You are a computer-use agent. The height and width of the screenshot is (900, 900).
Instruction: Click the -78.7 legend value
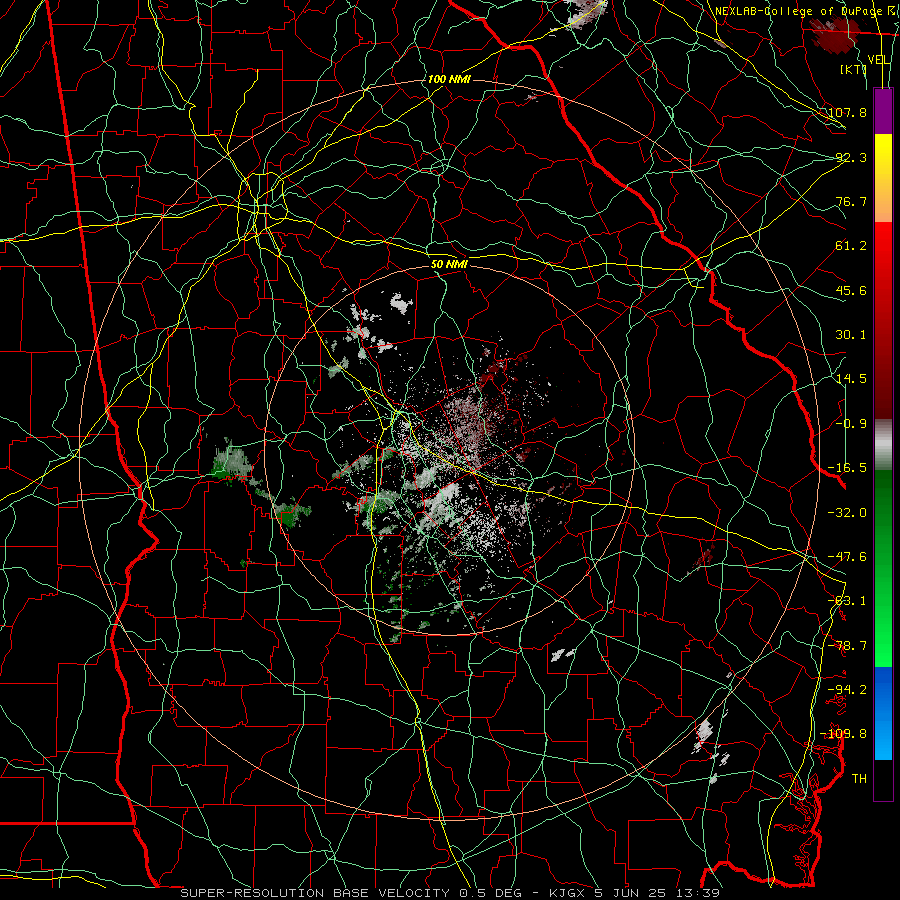pyautogui.click(x=847, y=646)
